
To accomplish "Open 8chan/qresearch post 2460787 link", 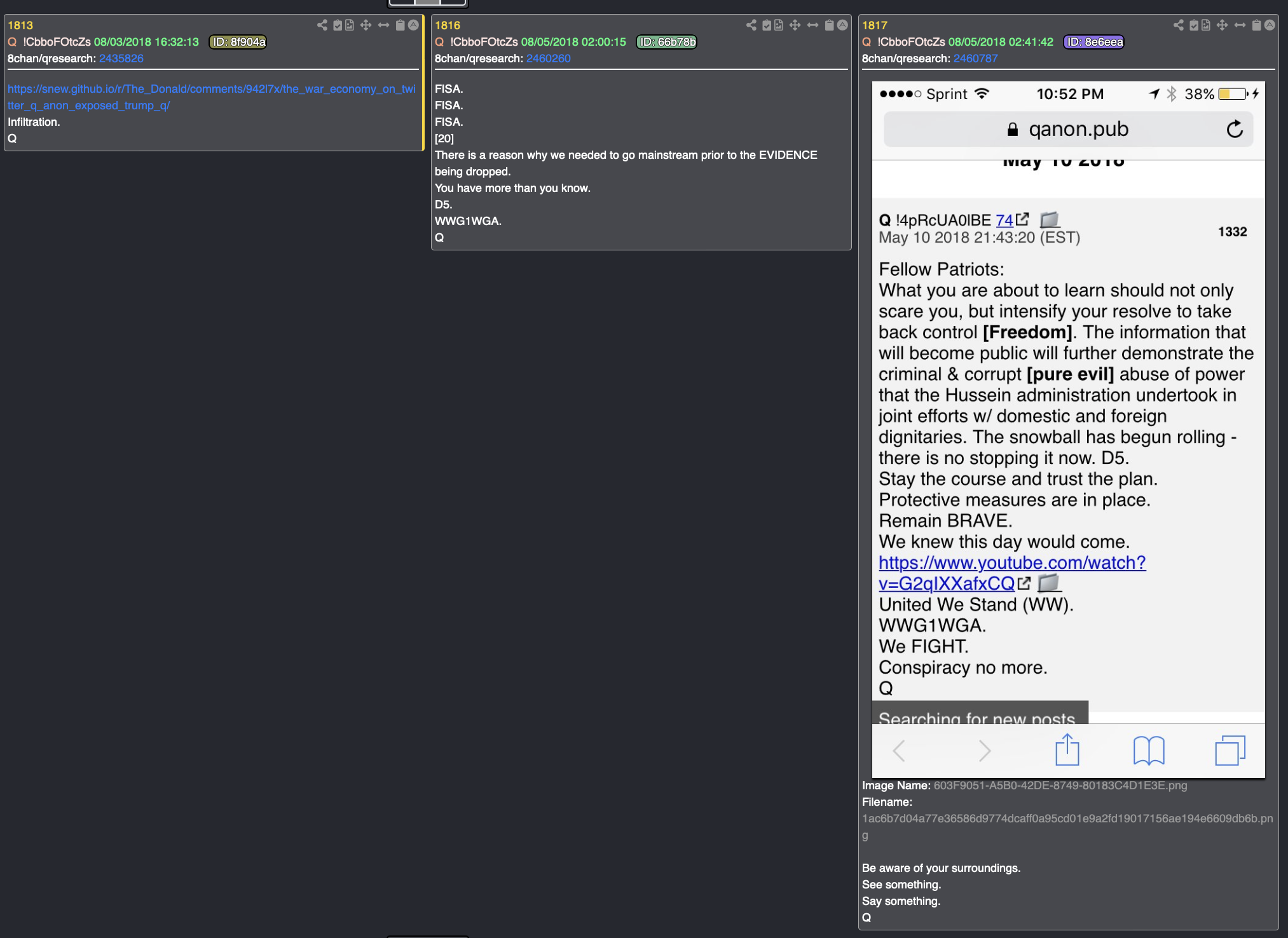I will (976, 58).
